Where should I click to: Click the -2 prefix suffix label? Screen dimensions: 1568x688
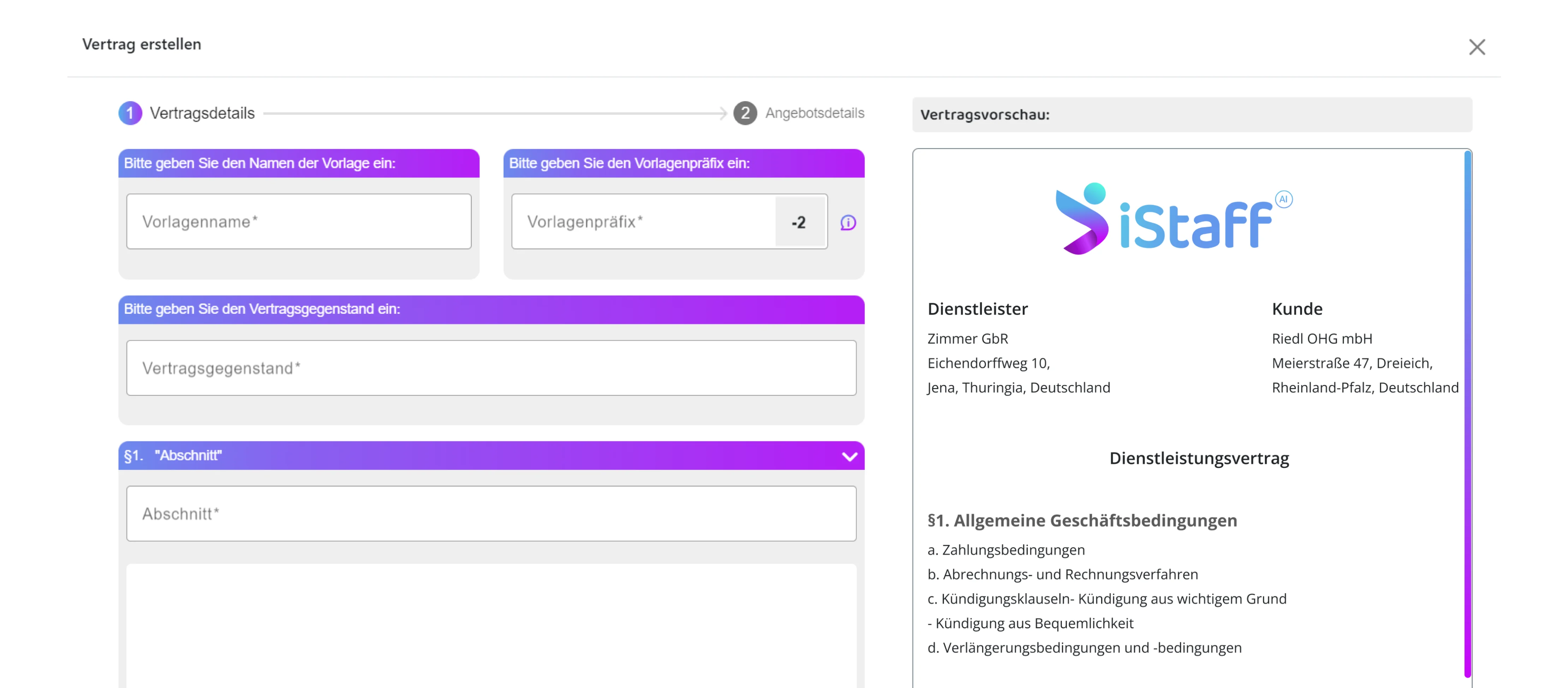pyautogui.click(x=799, y=222)
